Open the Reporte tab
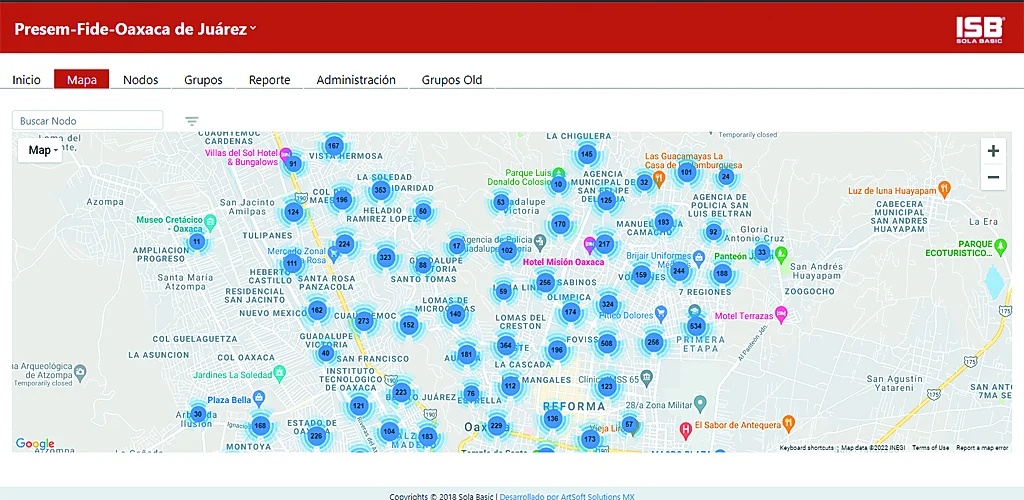 pyautogui.click(x=269, y=80)
